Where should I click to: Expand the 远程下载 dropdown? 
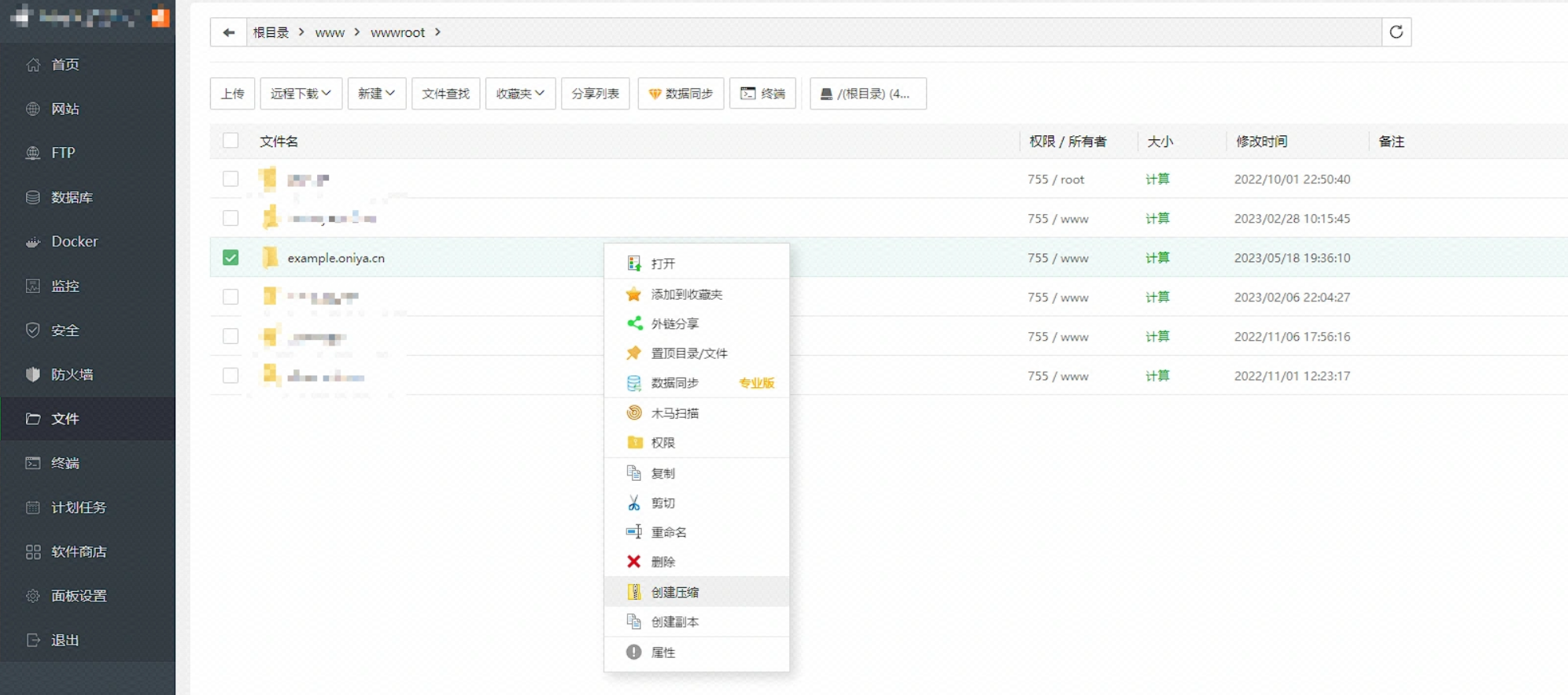(301, 94)
